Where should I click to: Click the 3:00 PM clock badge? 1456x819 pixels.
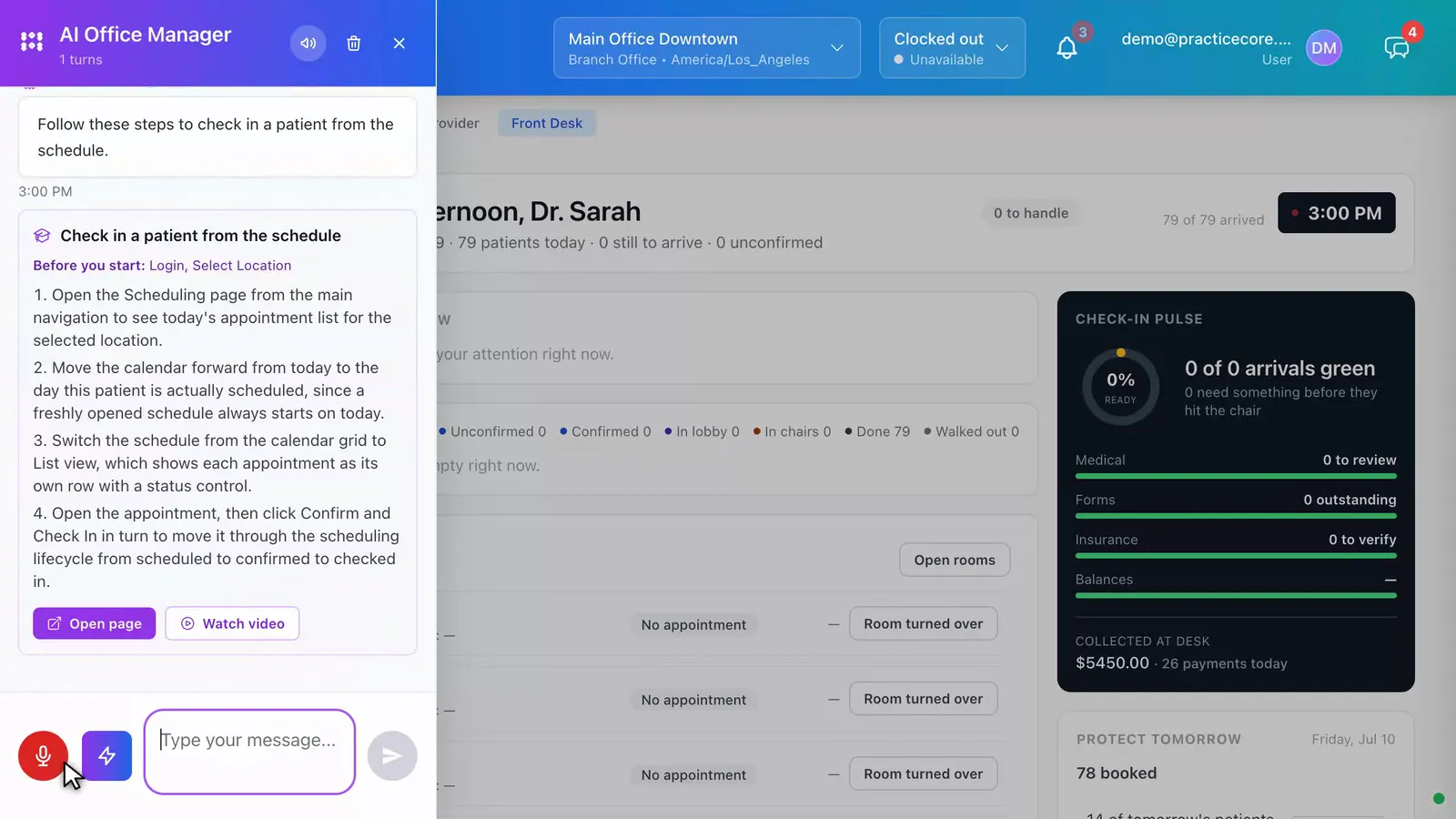pos(1336,213)
